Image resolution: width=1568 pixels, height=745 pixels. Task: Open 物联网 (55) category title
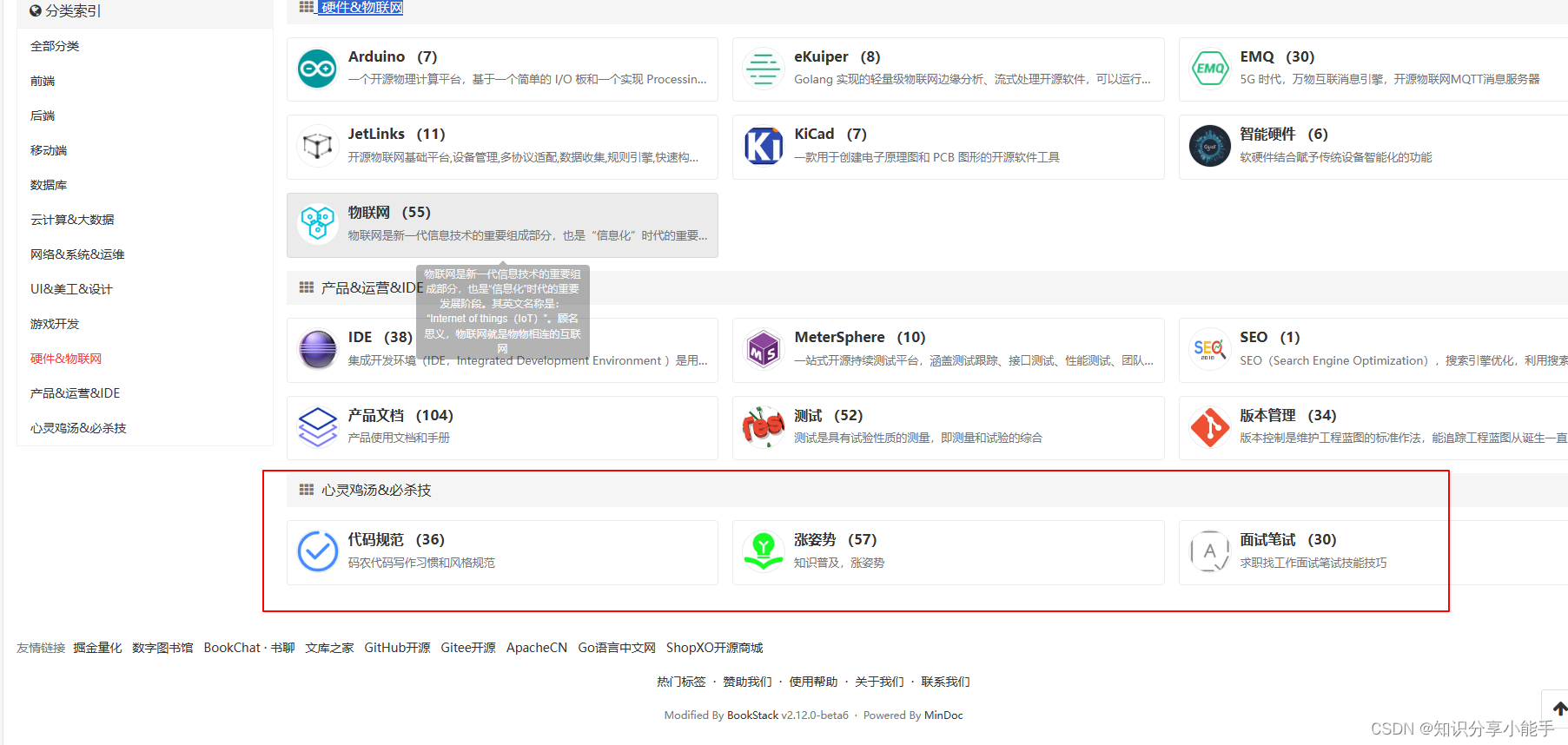389,212
